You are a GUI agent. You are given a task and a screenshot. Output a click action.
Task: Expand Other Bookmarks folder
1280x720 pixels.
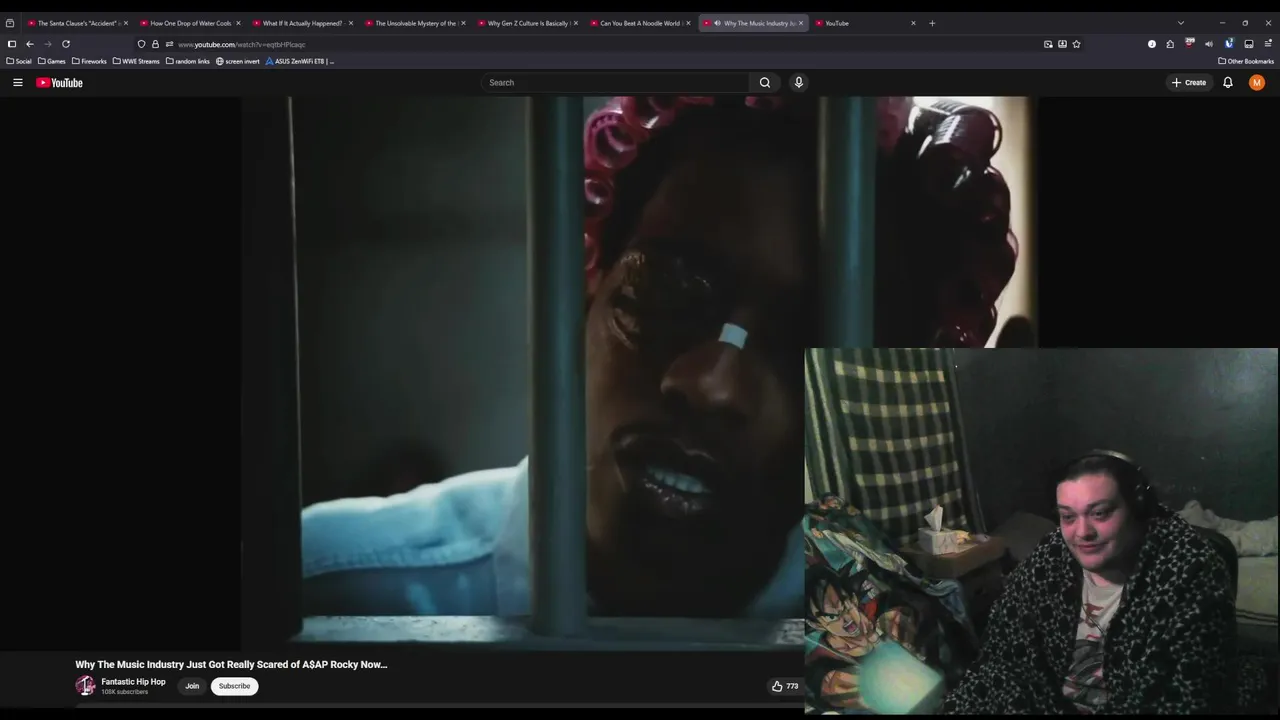[x=1246, y=61]
